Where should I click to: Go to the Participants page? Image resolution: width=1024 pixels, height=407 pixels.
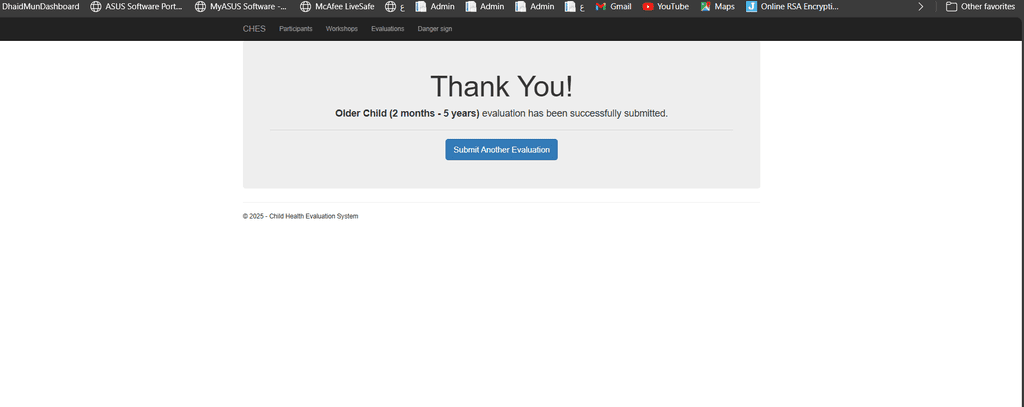coord(296,29)
